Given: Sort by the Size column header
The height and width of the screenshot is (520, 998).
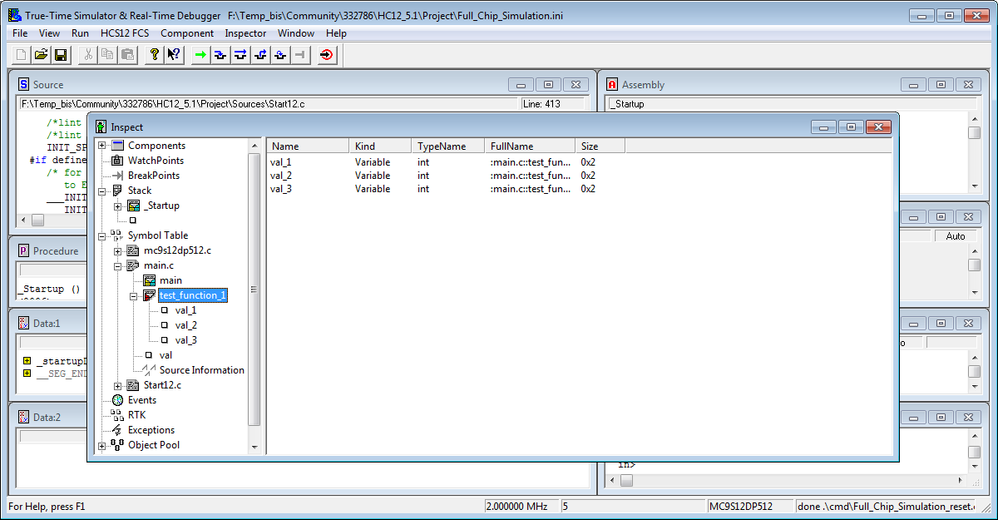Looking at the screenshot, I should [x=600, y=146].
